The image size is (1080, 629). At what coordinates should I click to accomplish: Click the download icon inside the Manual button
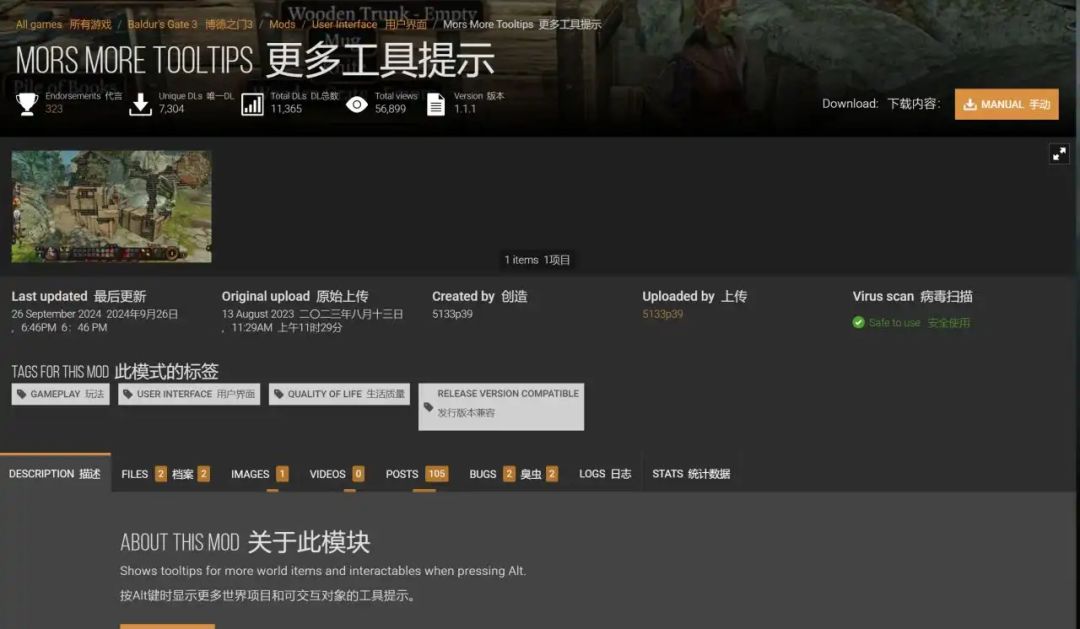(x=970, y=105)
